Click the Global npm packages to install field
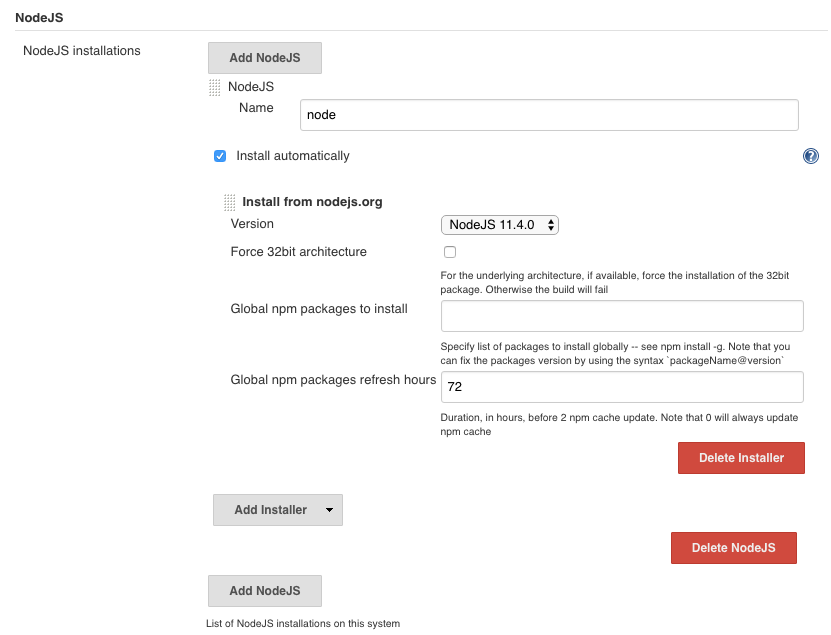The image size is (831, 635). 622,316
